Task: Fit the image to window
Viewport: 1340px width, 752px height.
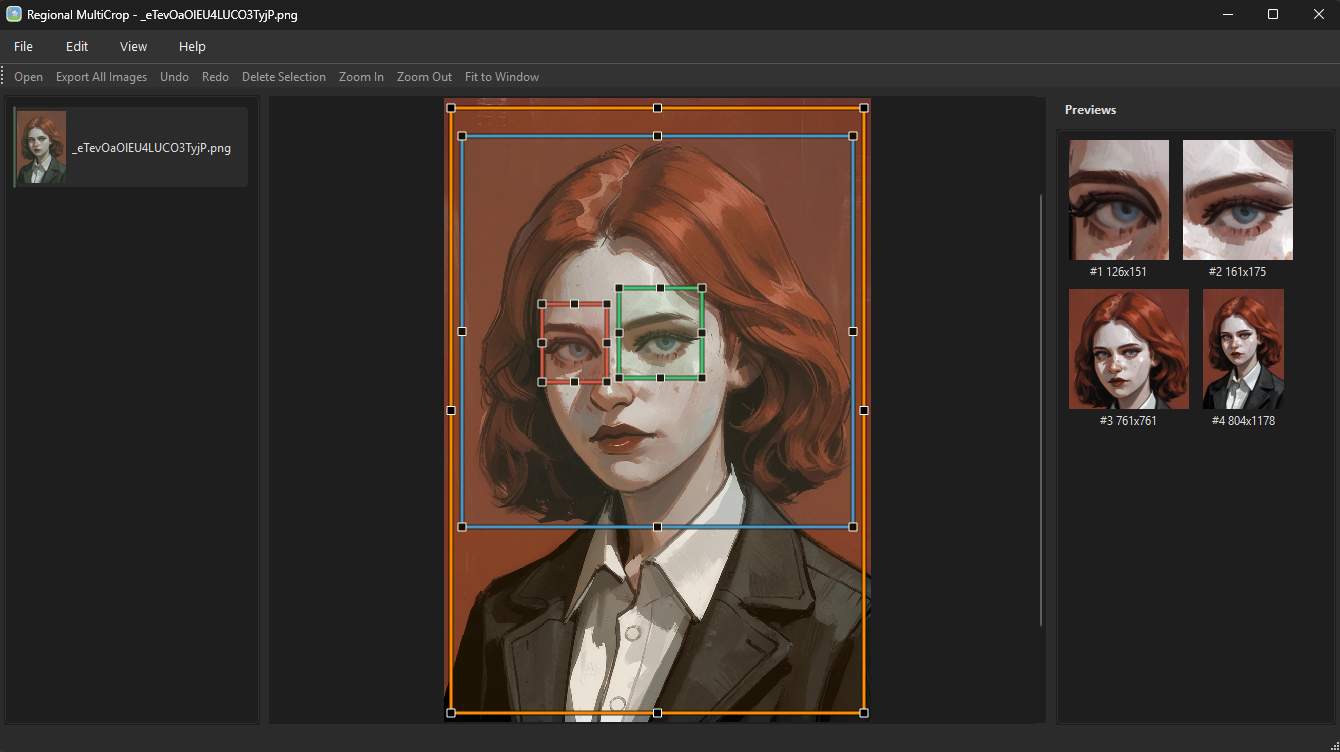Action: point(502,77)
